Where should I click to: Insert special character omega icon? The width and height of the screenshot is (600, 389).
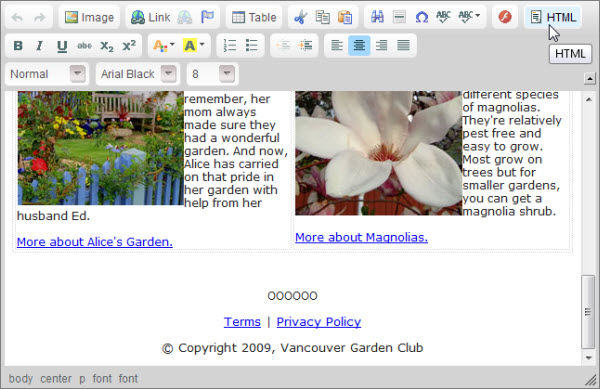click(x=421, y=18)
